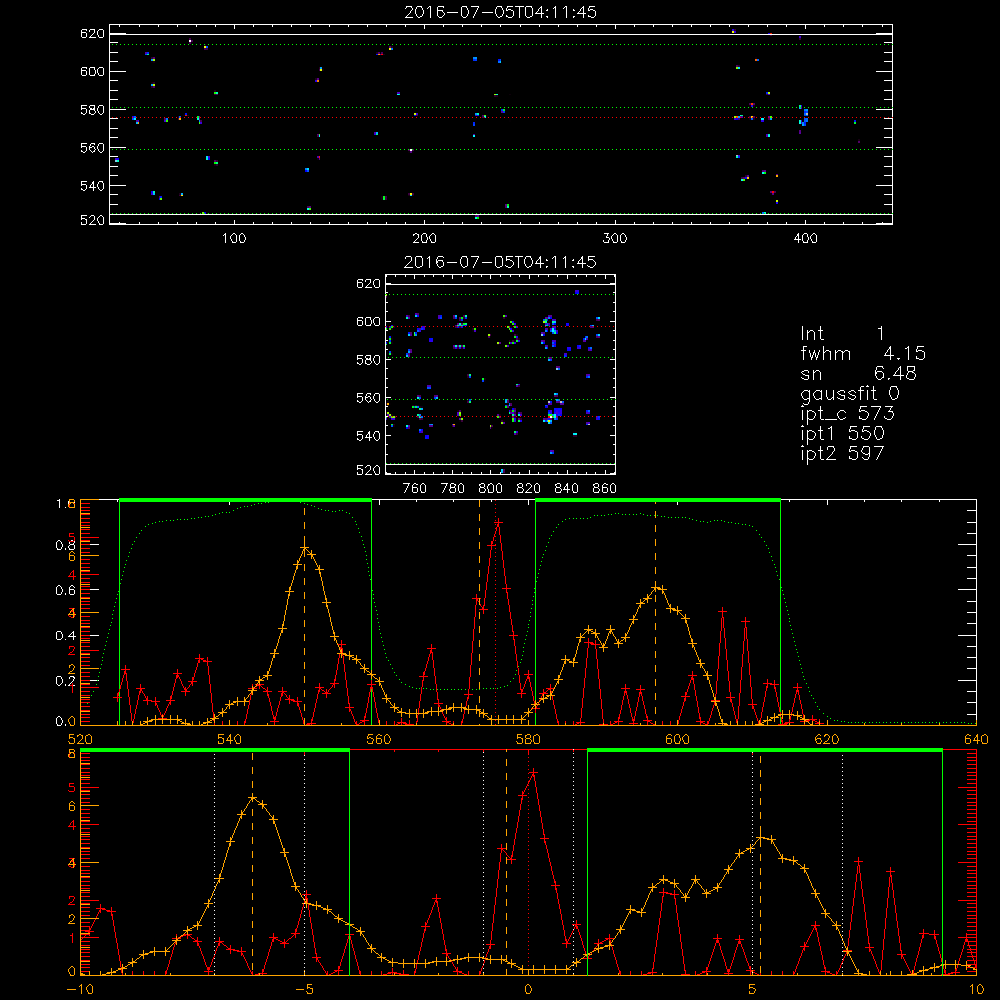The width and height of the screenshot is (1000, 1000).
Task: Click x-axis tick label 100 on the top plot
Action: click(234, 239)
